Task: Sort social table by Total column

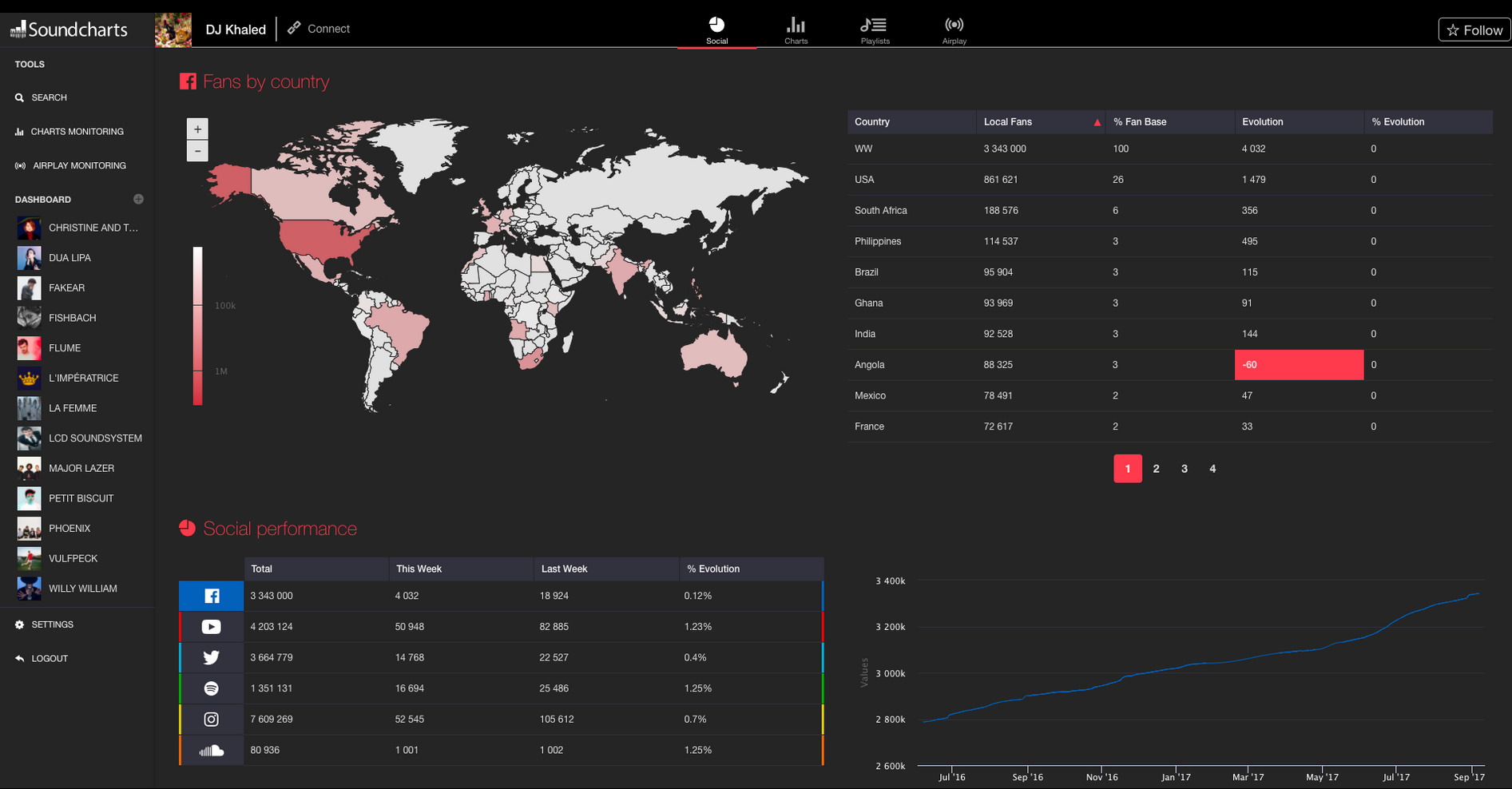Action: click(x=315, y=569)
